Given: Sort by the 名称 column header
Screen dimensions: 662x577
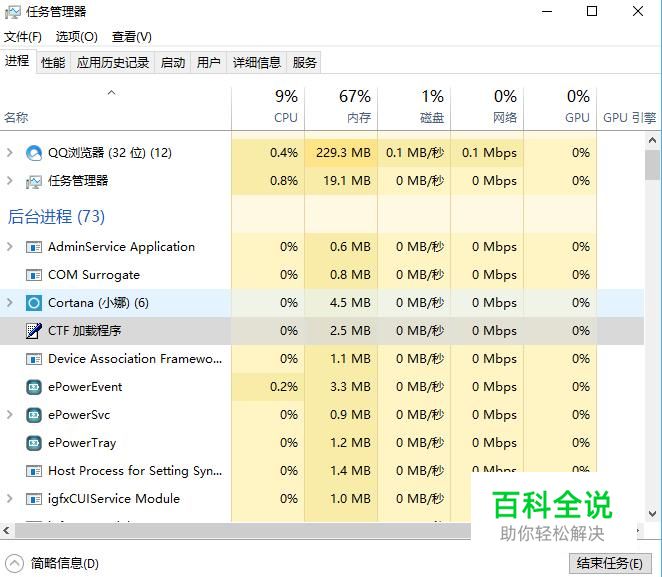Looking at the screenshot, I should point(115,109).
